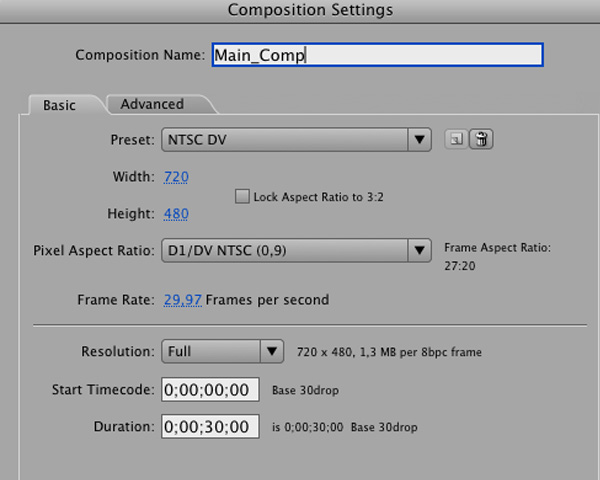Viewport: 600px width, 480px height.
Task: Click into the Composition Name text field
Action: point(376,55)
